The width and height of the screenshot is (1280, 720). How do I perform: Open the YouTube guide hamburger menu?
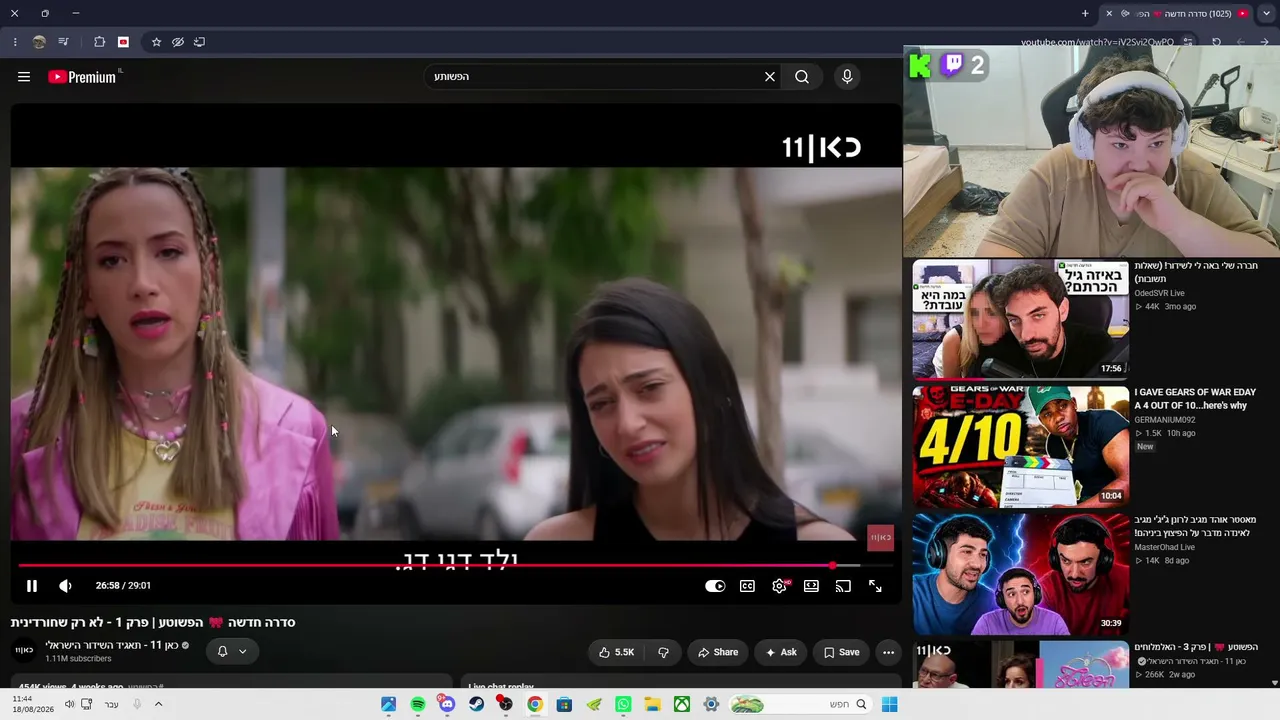pyautogui.click(x=24, y=77)
